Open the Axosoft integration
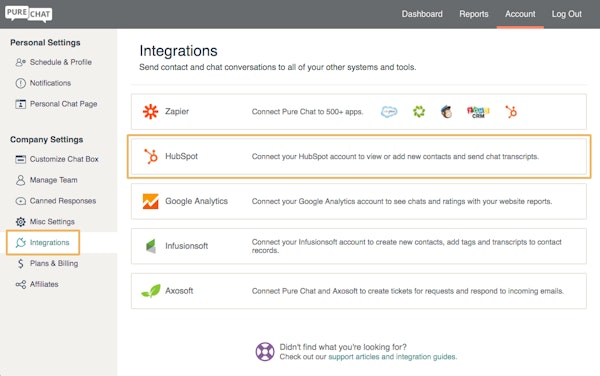This screenshot has height=376, width=600. coord(359,291)
